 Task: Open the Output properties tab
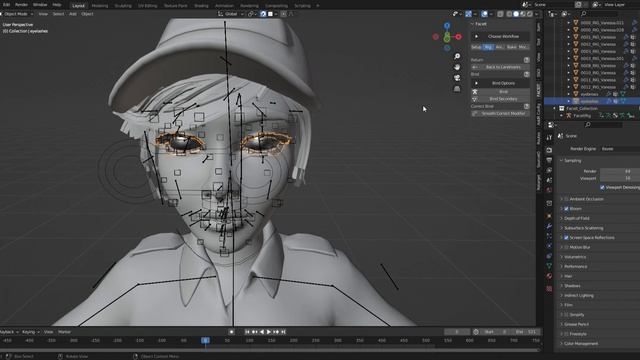coord(549,160)
